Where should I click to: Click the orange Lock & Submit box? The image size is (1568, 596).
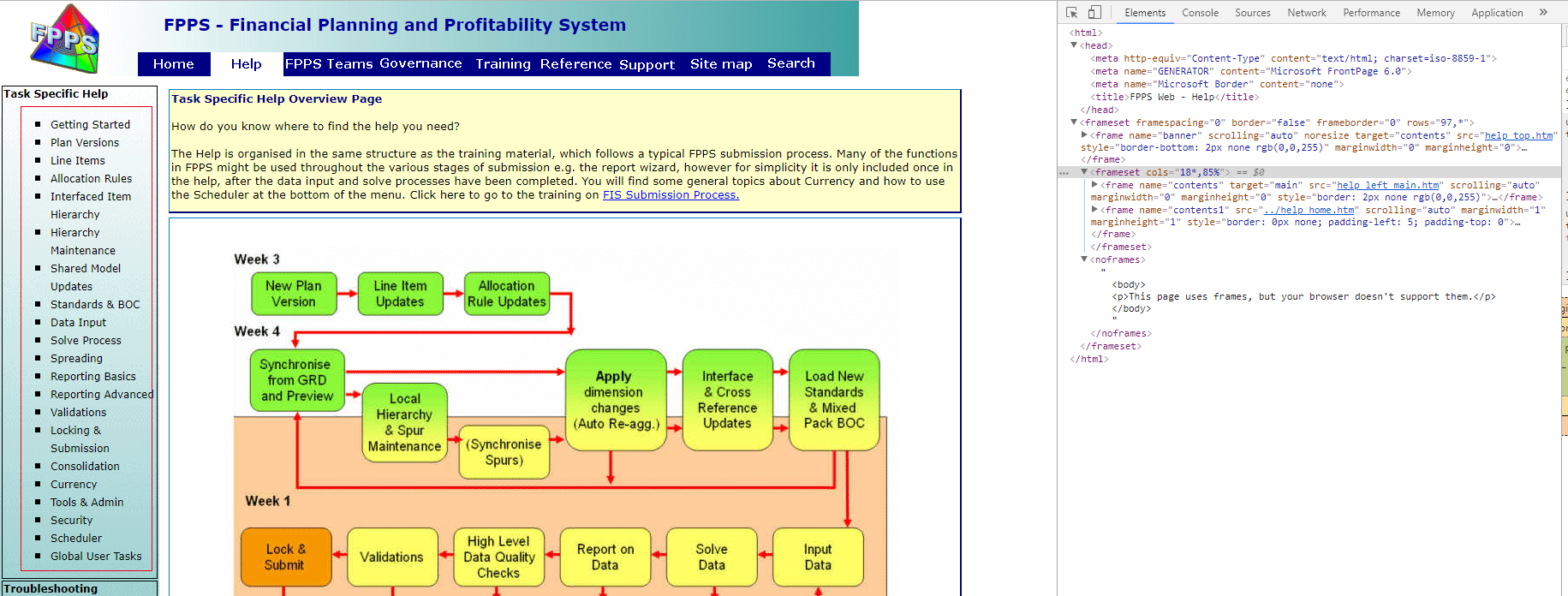coord(284,557)
